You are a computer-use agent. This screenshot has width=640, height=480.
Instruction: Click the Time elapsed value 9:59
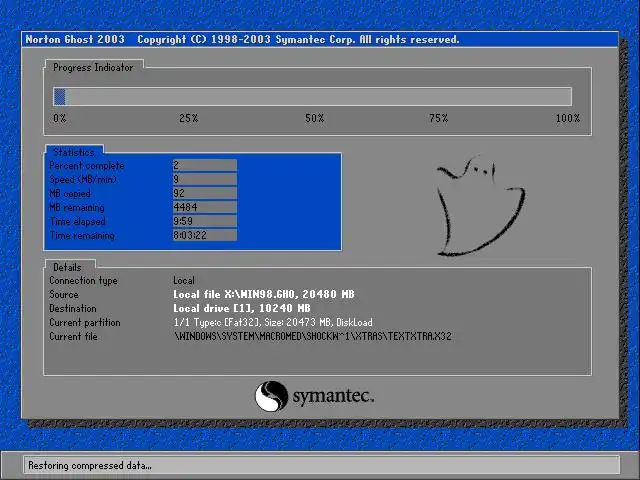tap(204, 221)
